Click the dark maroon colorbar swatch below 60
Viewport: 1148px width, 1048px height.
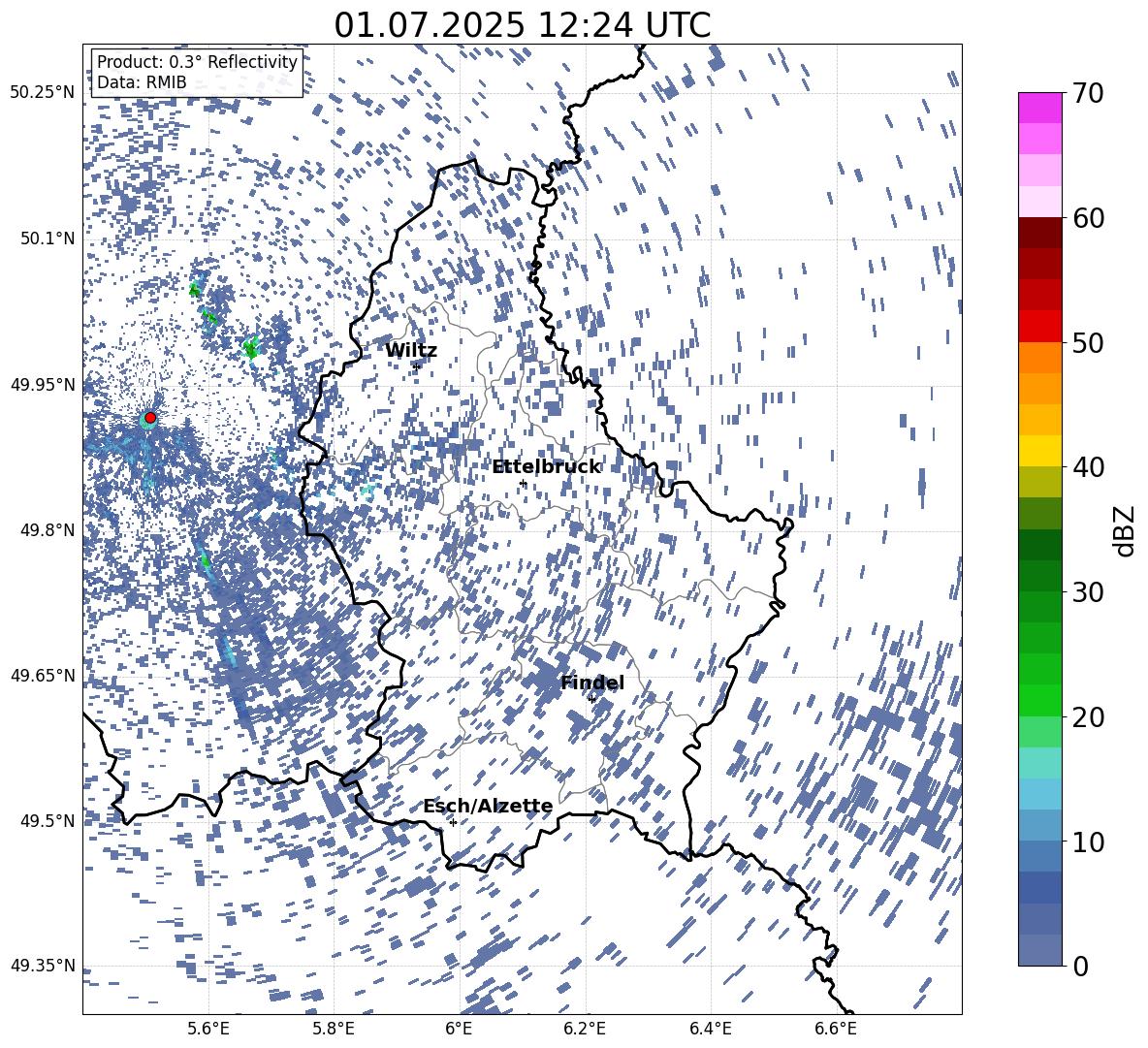click(x=1039, y=234)
